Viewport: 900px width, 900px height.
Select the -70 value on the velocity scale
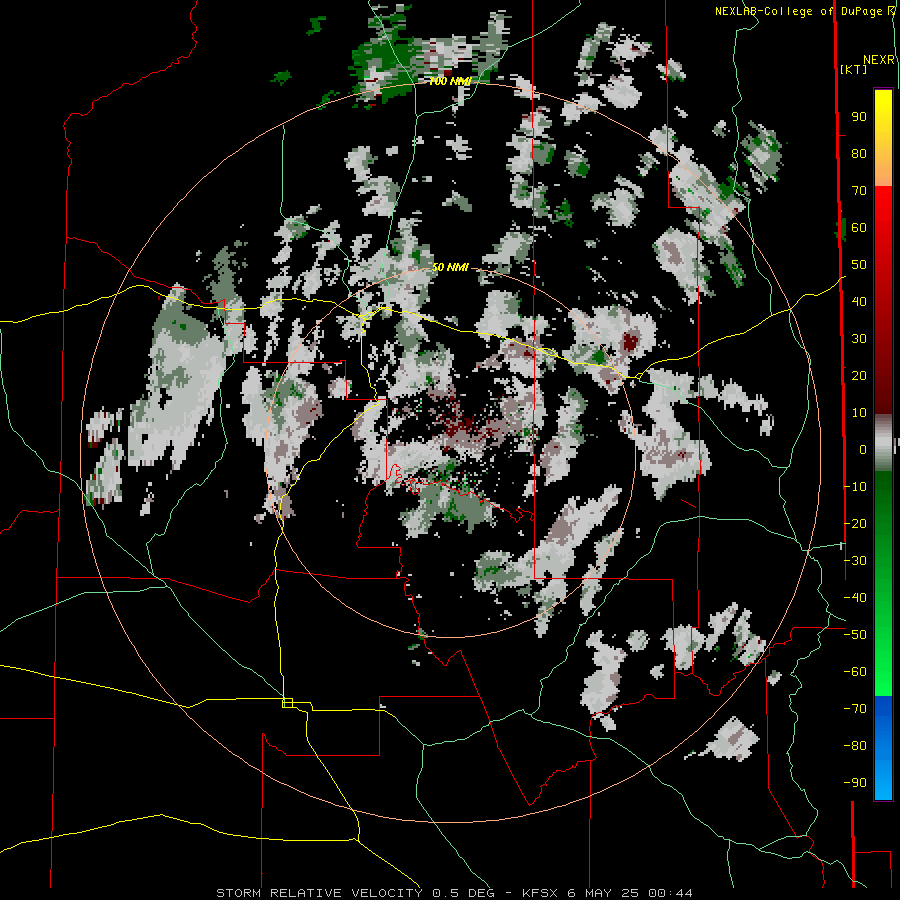pos(855,709)
